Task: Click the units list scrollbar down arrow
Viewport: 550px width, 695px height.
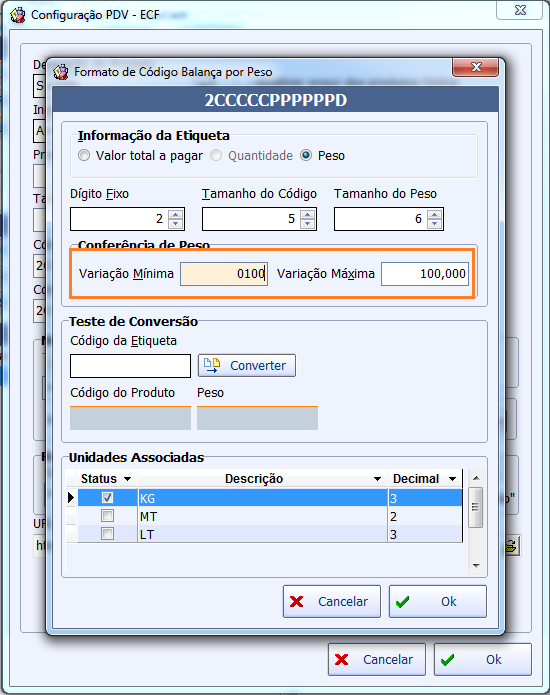Action: (476, 566)
